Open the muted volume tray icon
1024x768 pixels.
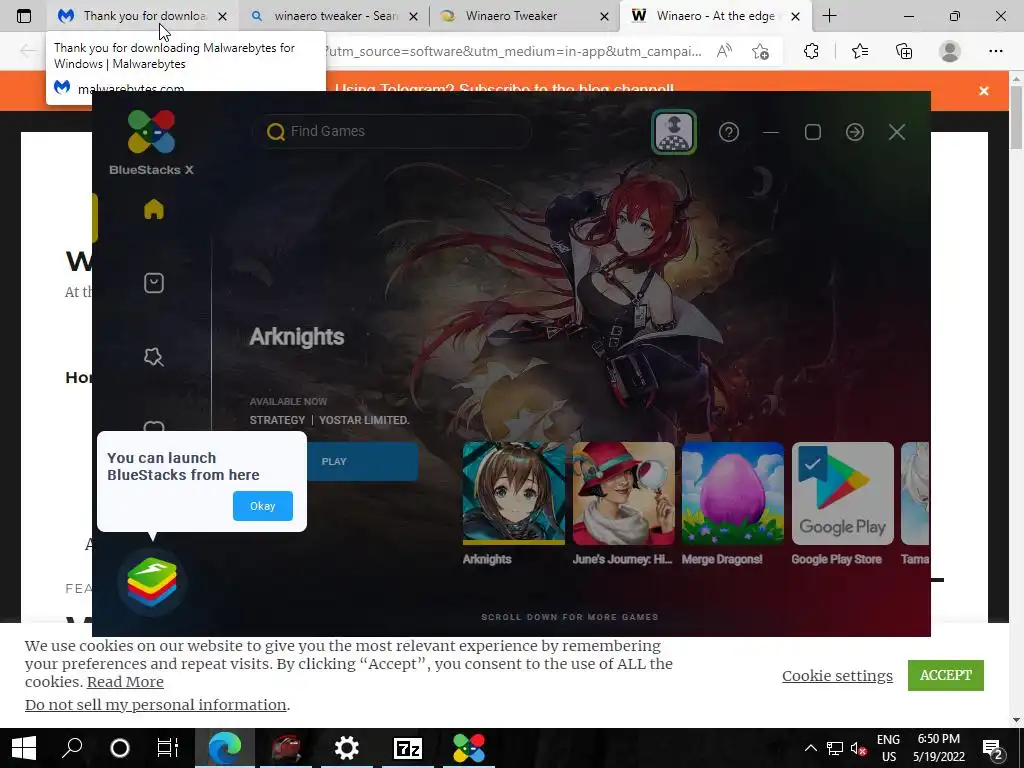tap(859, 748)
